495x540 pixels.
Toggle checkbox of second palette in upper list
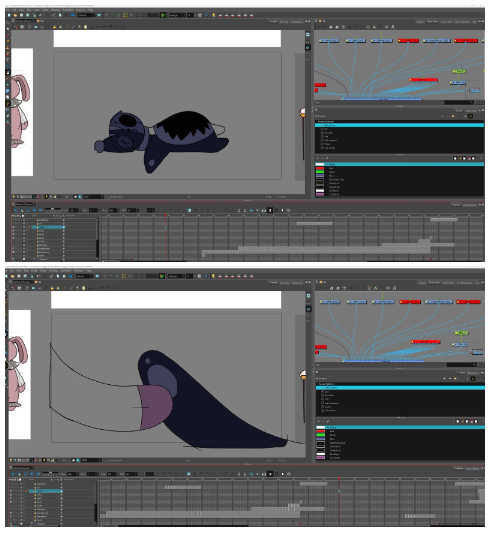coord(322,129)
